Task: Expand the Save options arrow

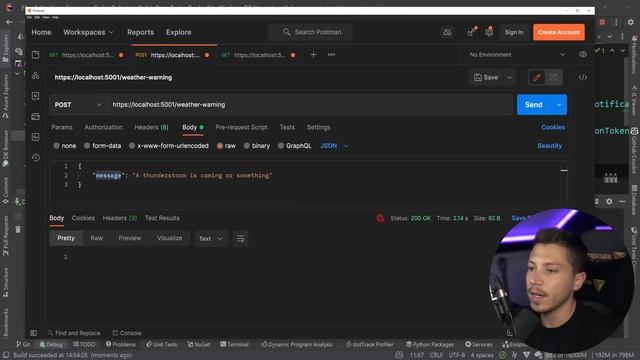Action: click(x=509, y=77)
